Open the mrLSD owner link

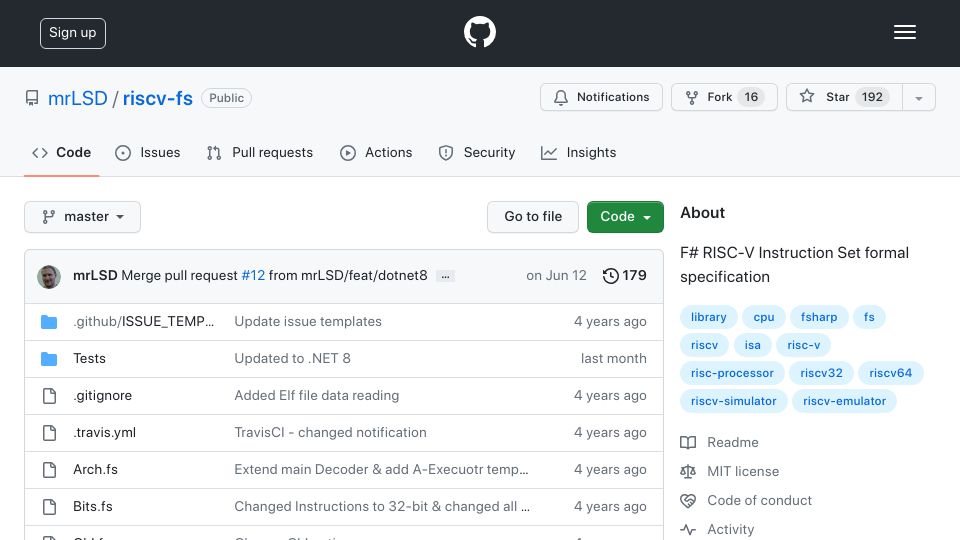[78, 98]
